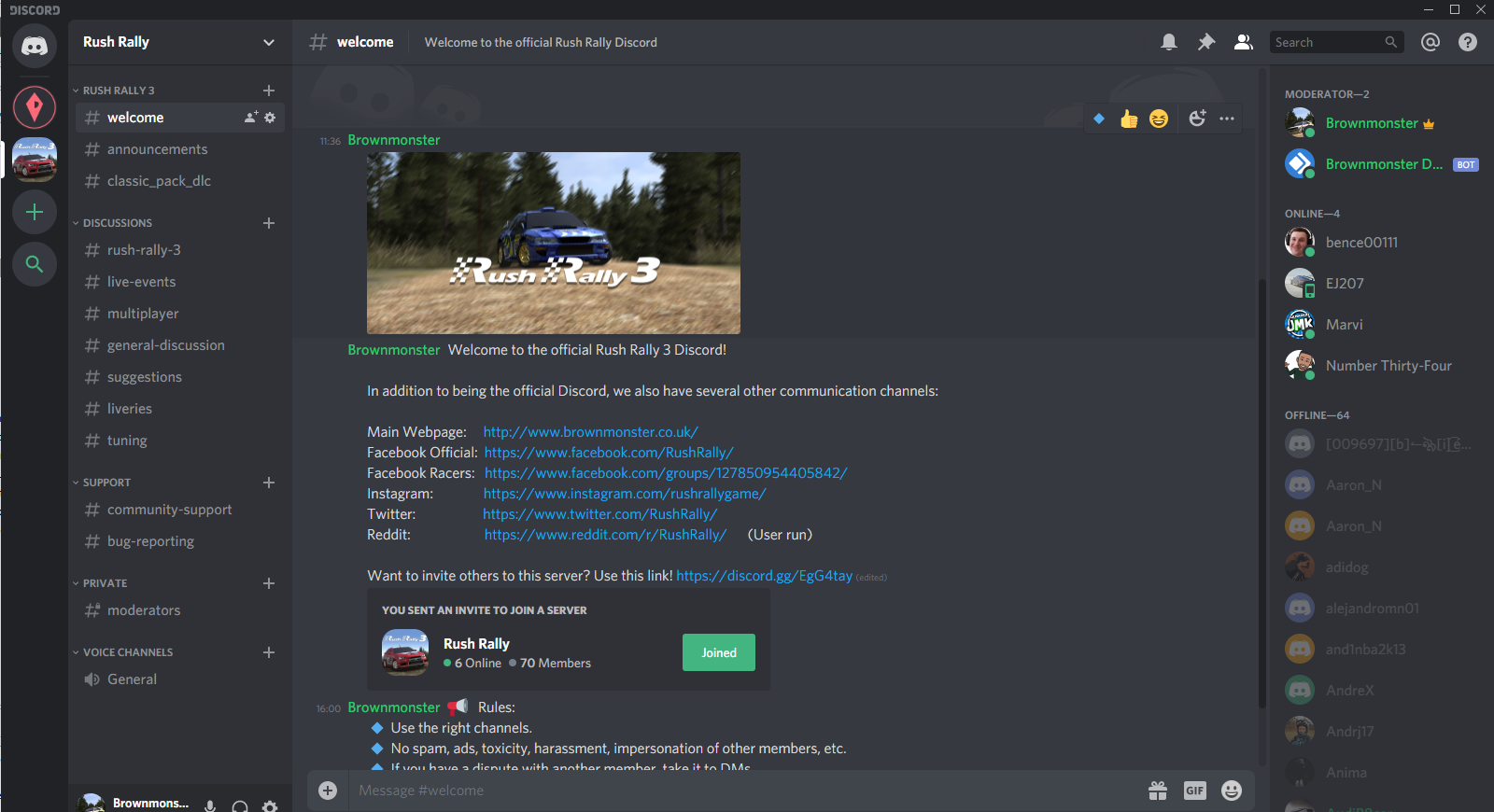Toggle headphones deafen in user panel
This screenshot has width=1494, height=812.
tap(240, 805)
